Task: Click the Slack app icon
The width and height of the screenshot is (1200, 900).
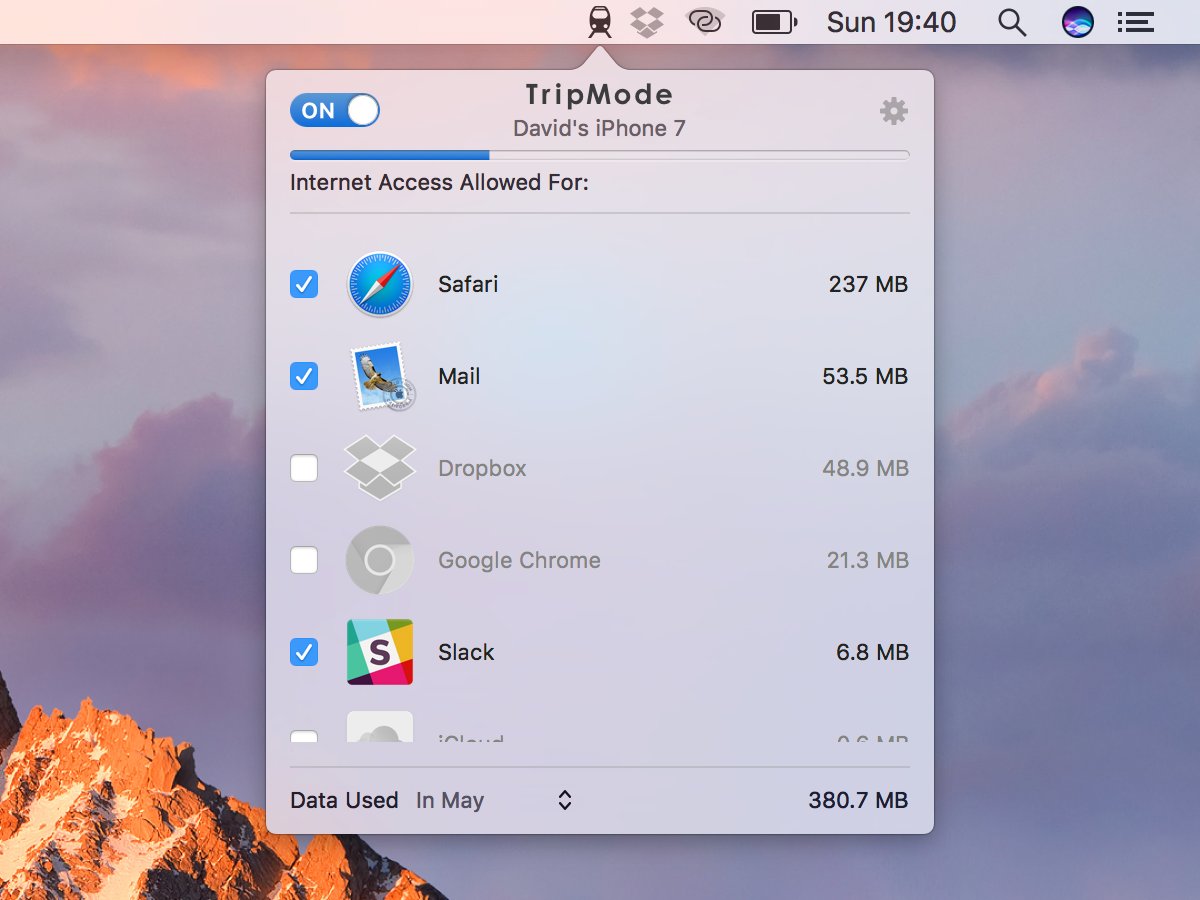Action: click(380, 652)
